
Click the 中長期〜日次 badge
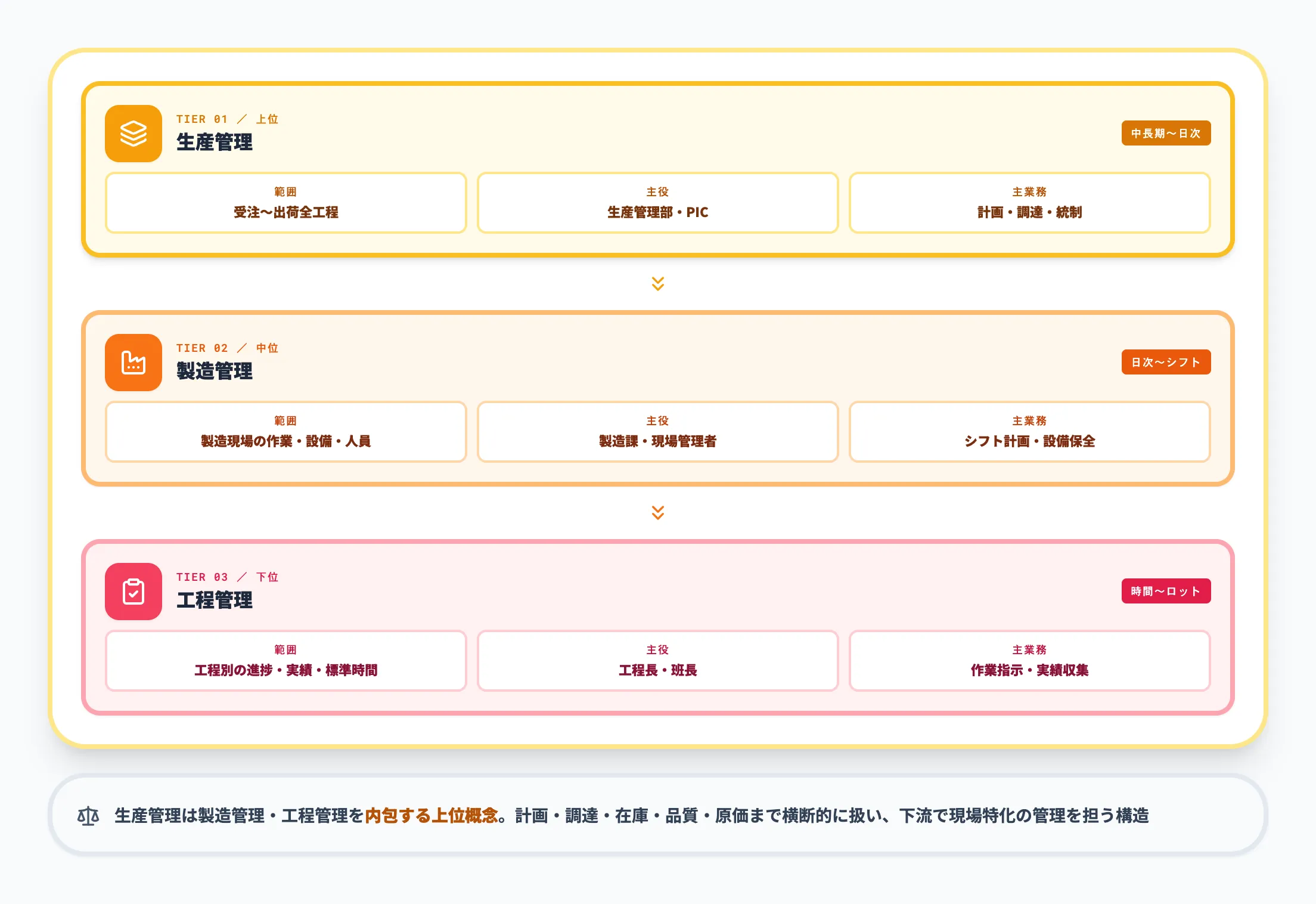point(1165,134)
